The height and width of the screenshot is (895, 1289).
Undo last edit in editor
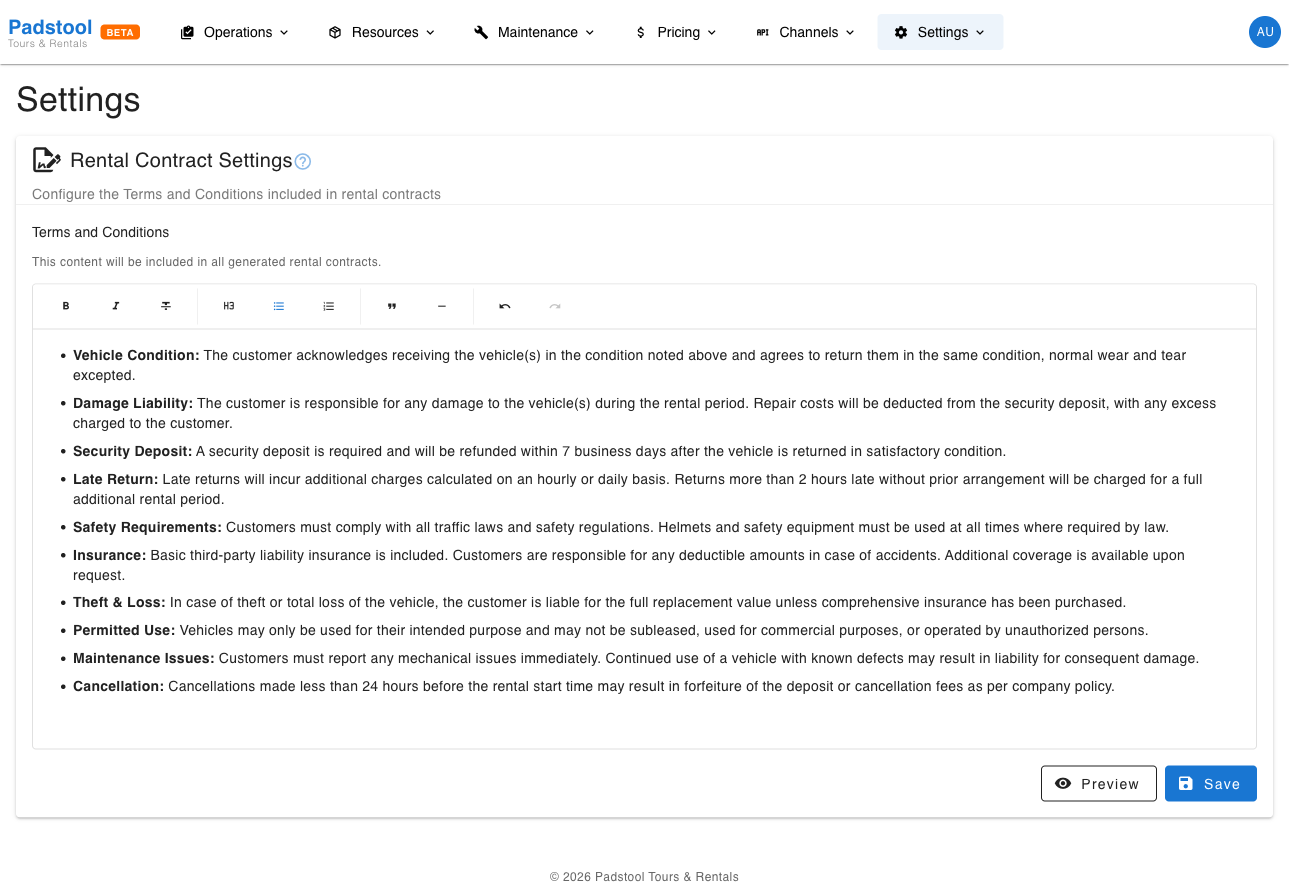(505, 306)
